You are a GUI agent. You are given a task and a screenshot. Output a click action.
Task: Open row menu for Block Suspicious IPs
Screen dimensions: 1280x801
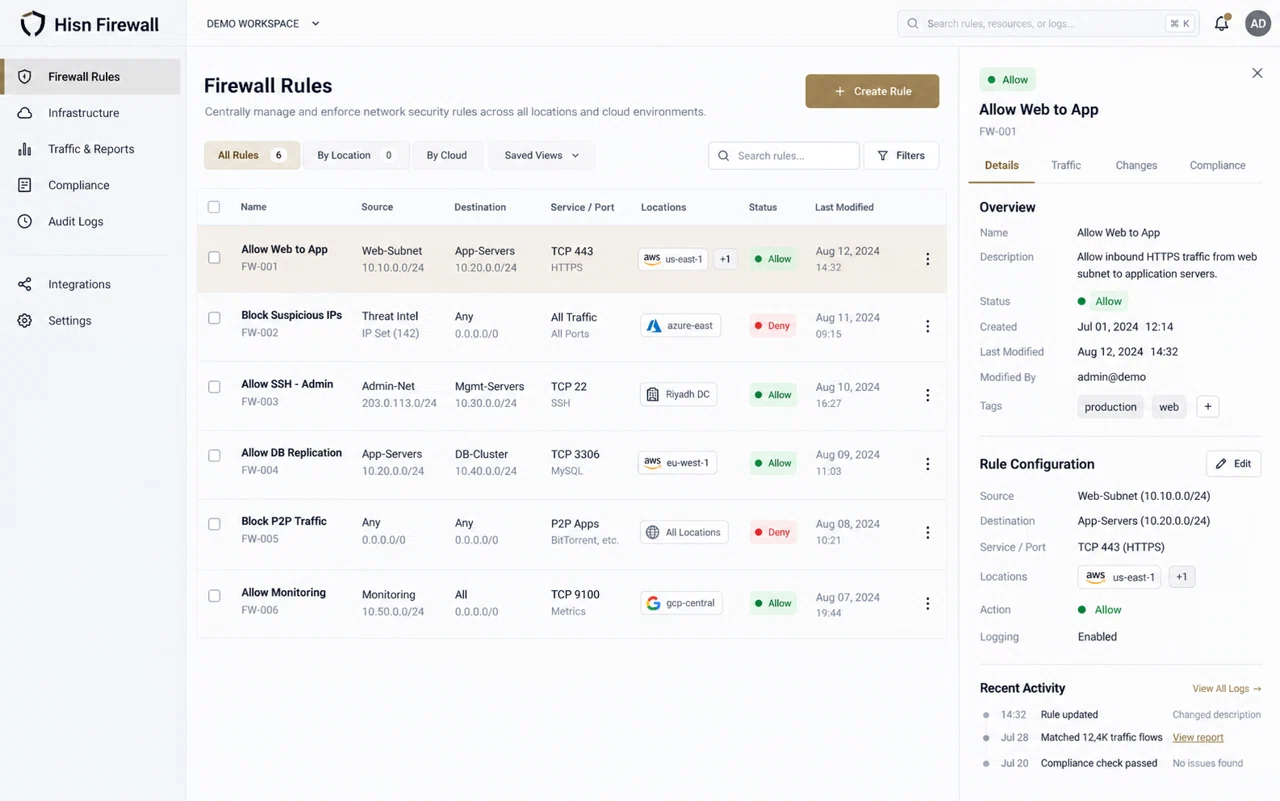pyautogui.click(x=927, y=326)
